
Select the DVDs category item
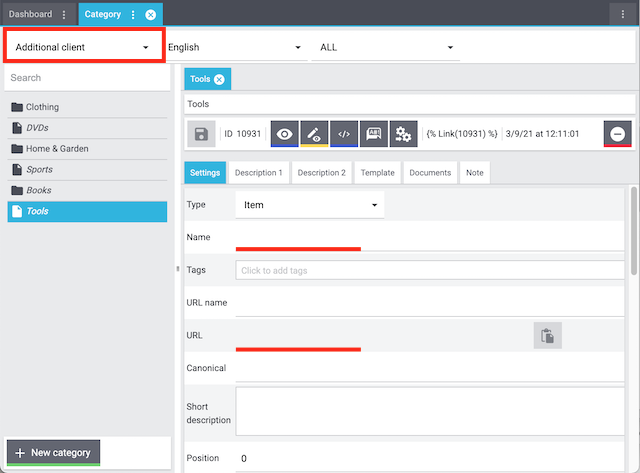pos(37,128)
